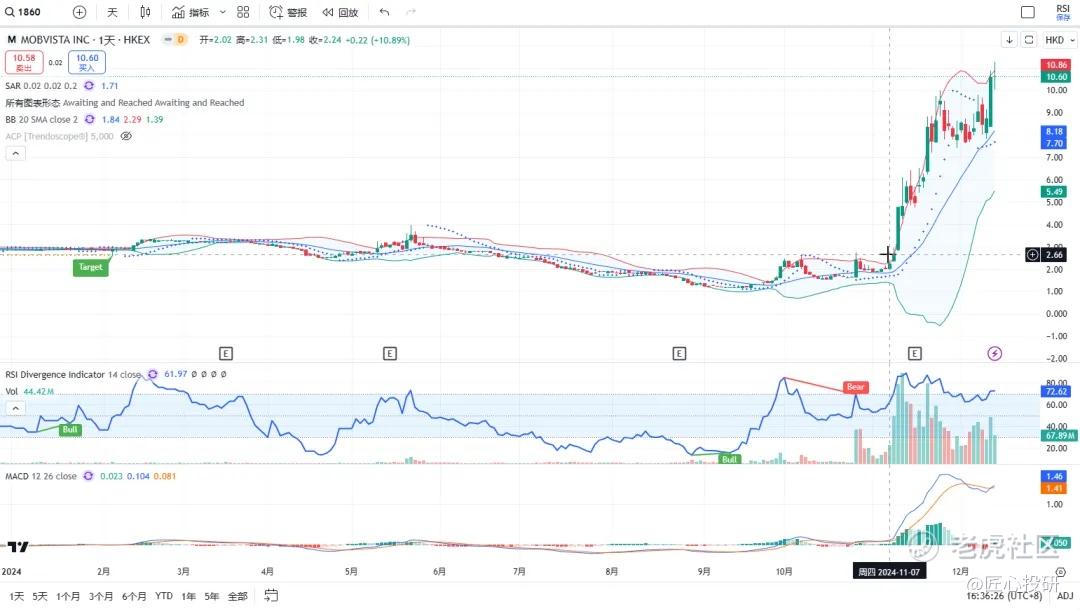
Task: Click the BB indicator refresh icon
Action: click(x=90, y=119)
